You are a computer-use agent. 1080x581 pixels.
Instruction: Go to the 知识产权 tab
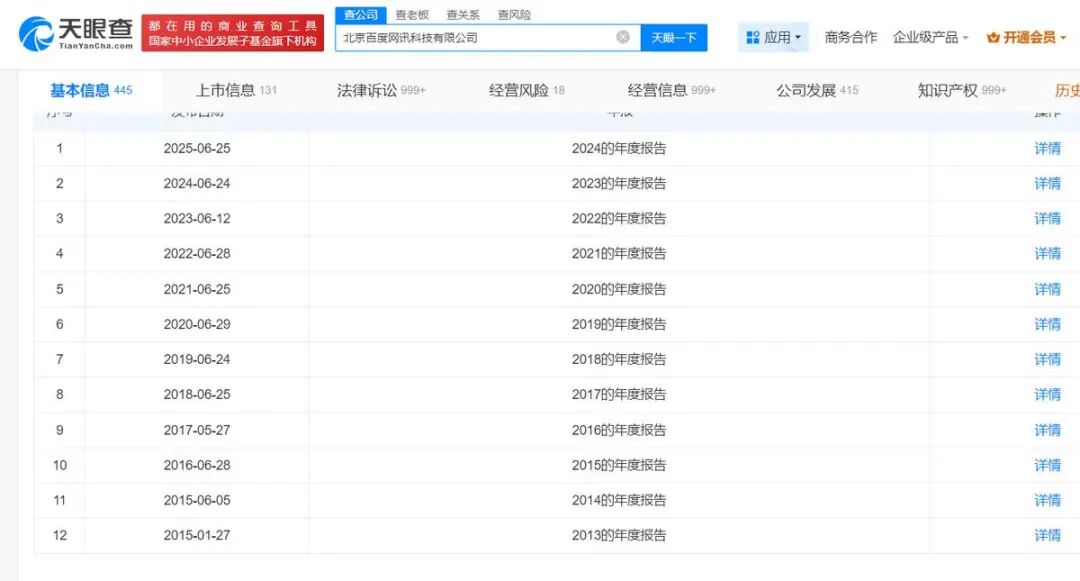pos(961,90)
